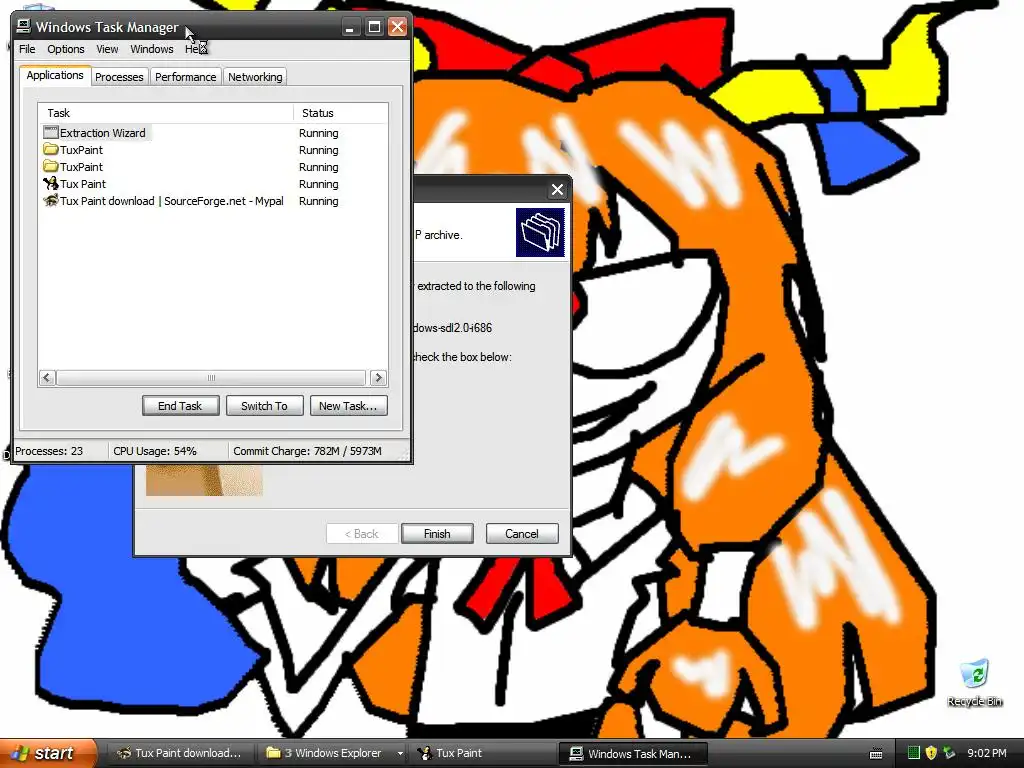Select the Extraction Wizard task icon

pyautogui.click(x=51, y=133)
